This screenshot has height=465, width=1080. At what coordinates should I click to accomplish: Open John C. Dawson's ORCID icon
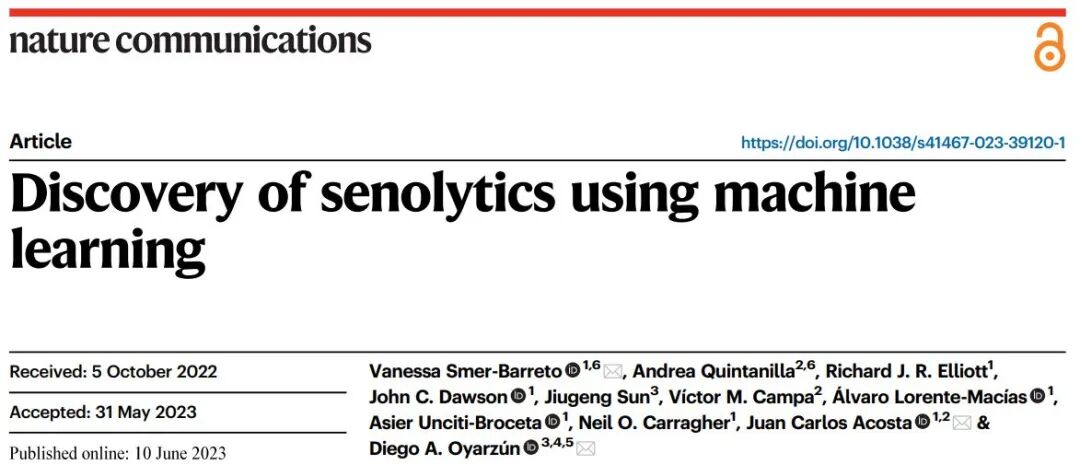tap(519, 396)
